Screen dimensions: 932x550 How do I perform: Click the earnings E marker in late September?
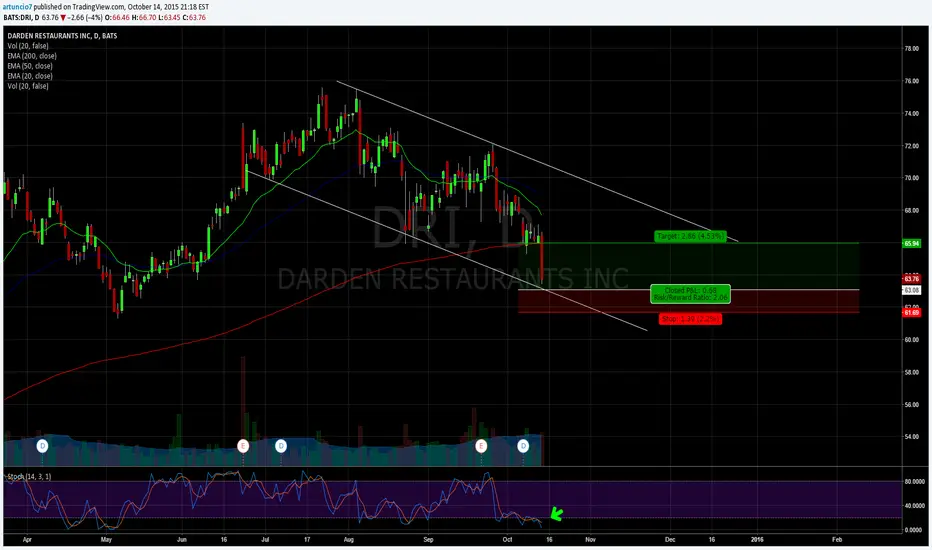coord(481,446)
